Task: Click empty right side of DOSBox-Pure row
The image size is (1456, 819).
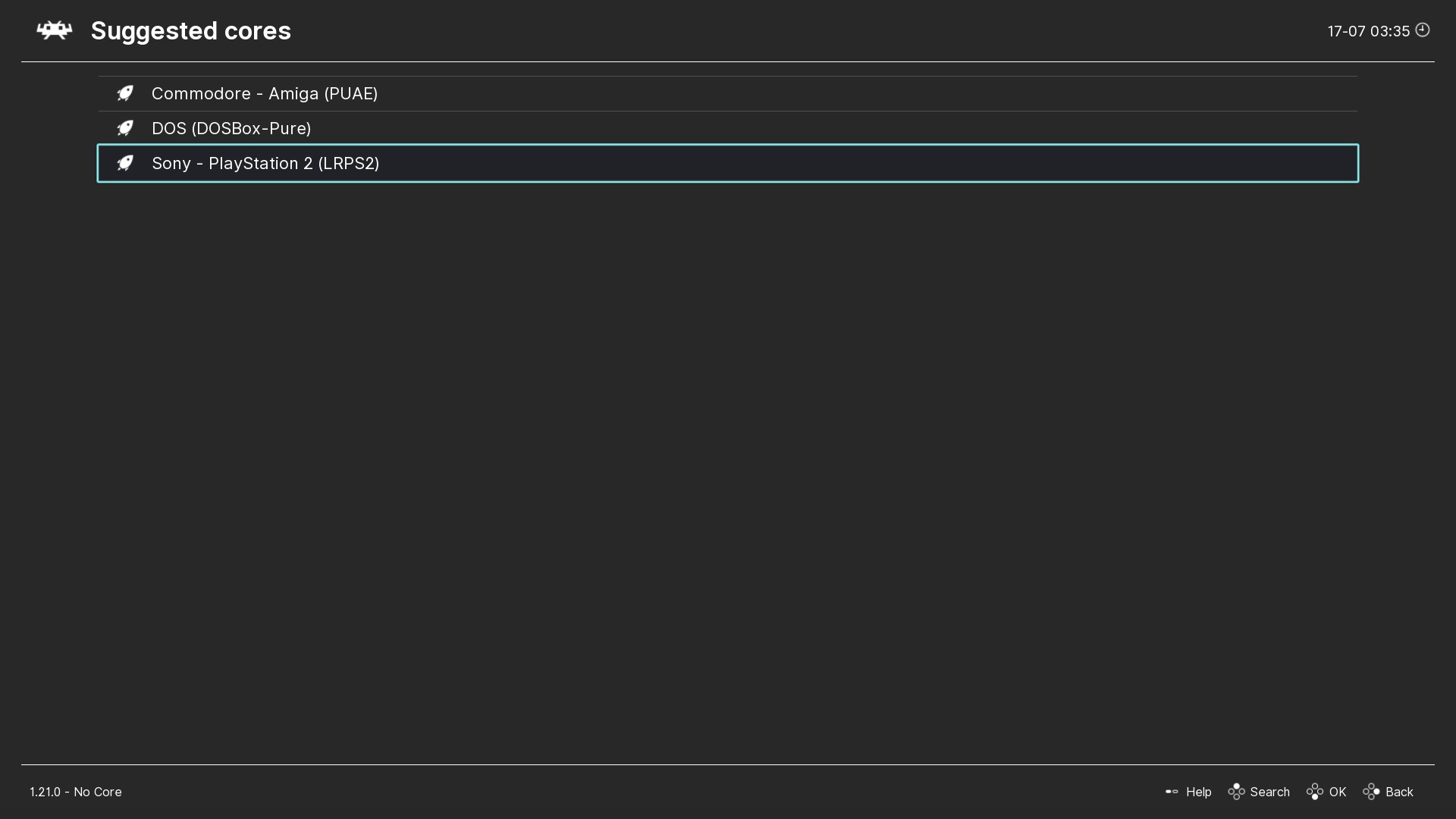Action: tap(986, 128)
